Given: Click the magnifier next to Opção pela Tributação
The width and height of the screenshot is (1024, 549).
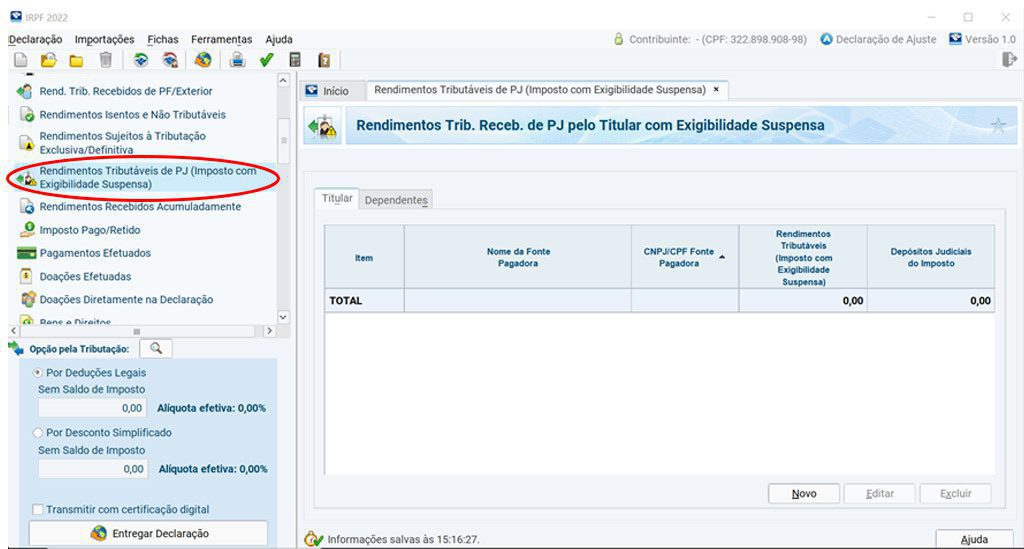Looking at the screenshot, I should pyautogui.click(x=156, y=349).
